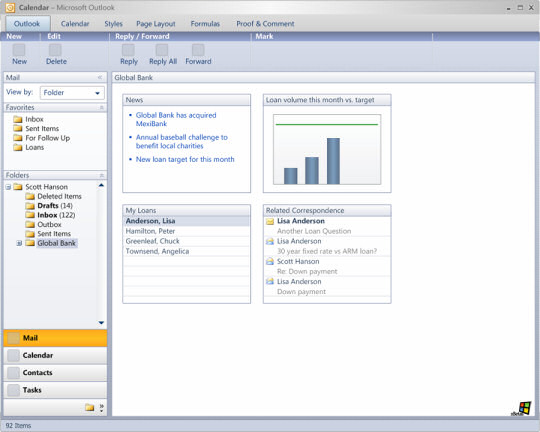540x432 pixels.
Task: Click unread envelope icon for Another Loan Question
Action: coord(270,222)
